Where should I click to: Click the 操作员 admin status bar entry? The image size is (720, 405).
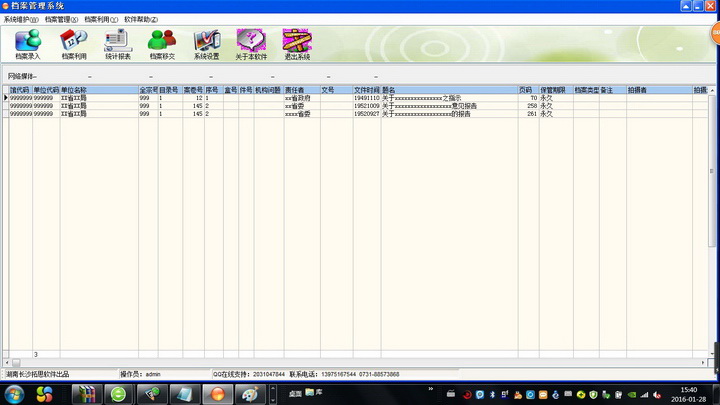coord(141,374)
